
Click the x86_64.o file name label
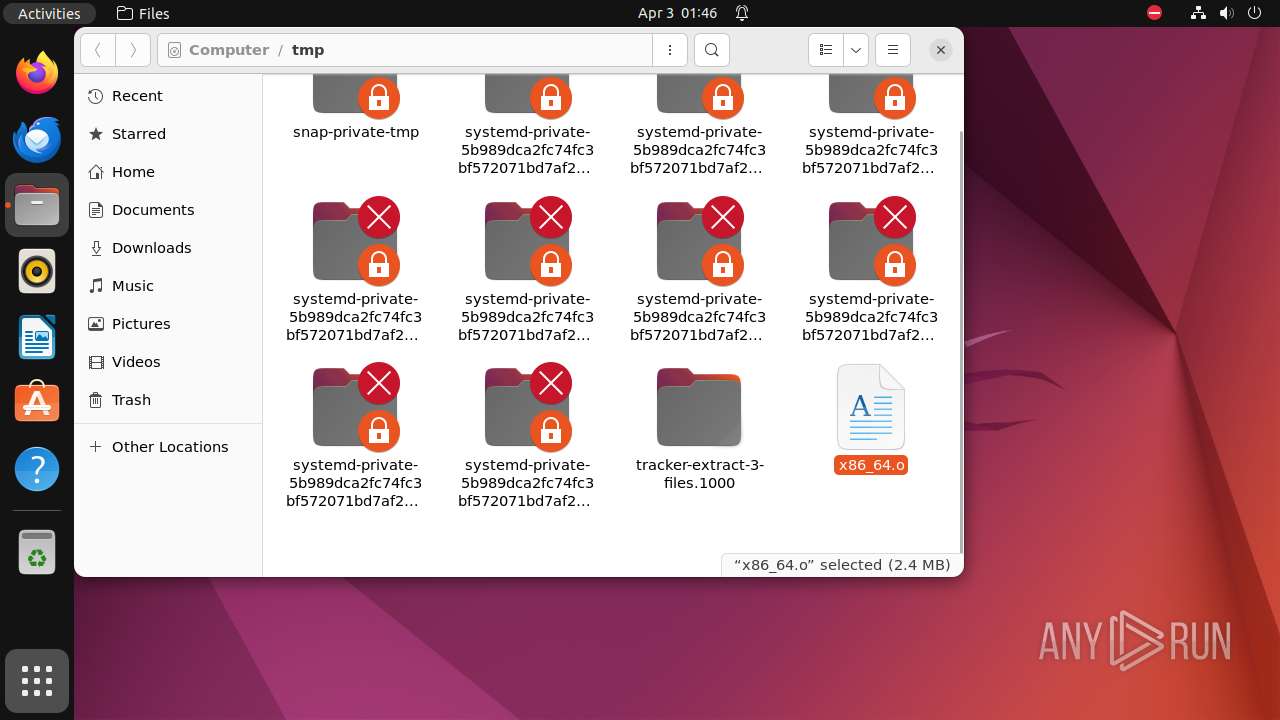[871, 465]
